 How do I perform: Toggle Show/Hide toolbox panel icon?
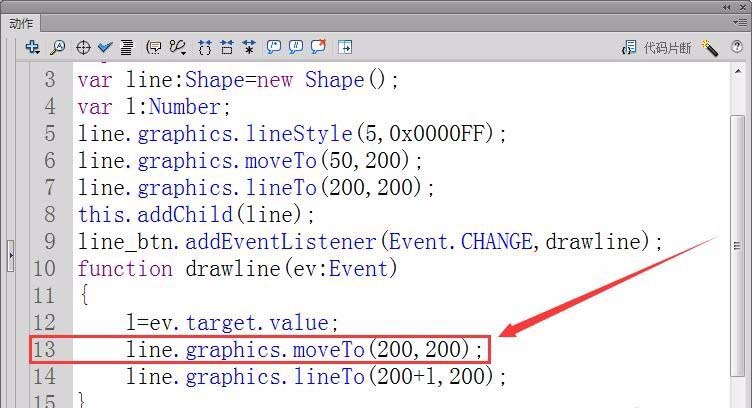coord(345,47)
